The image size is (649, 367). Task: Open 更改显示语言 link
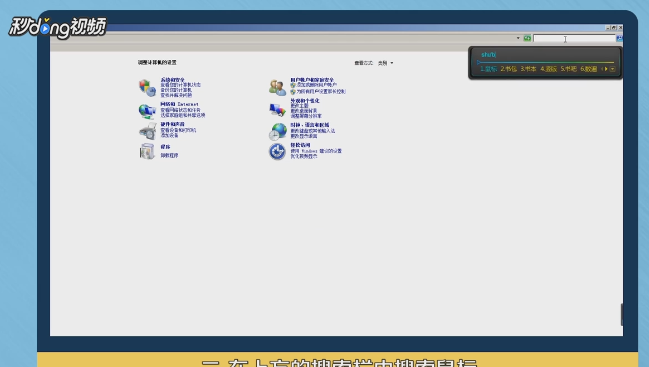[x=304, y=136]
